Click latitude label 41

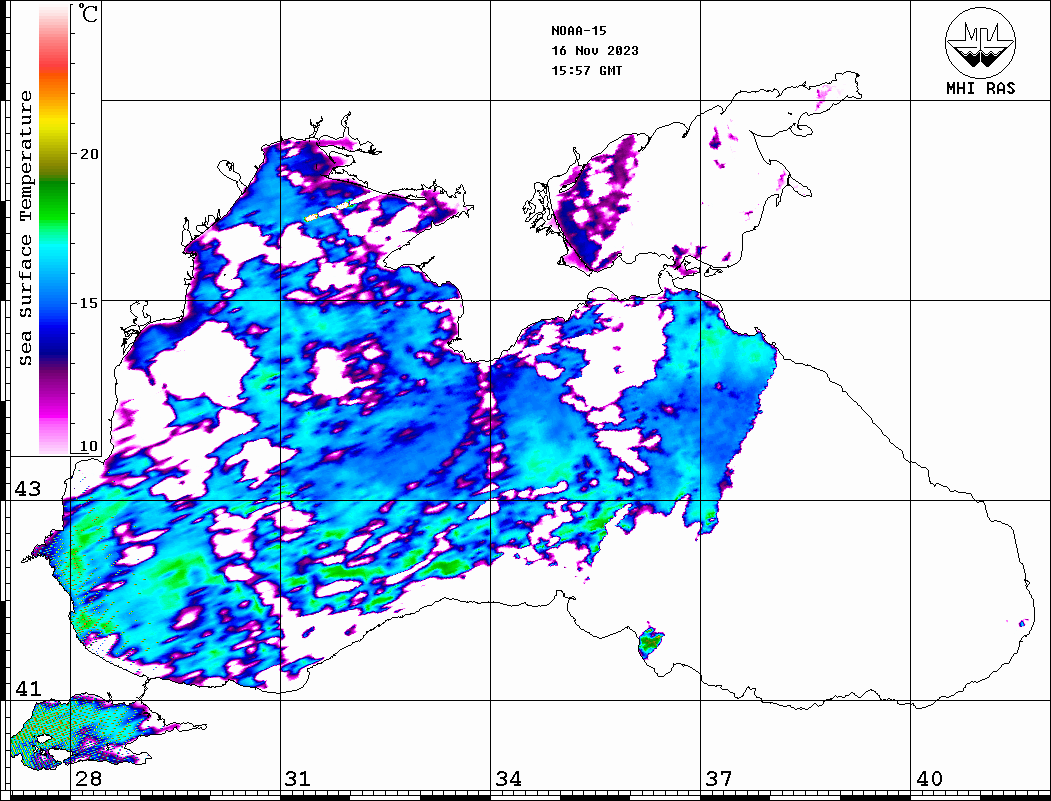(x=27, y=688)
